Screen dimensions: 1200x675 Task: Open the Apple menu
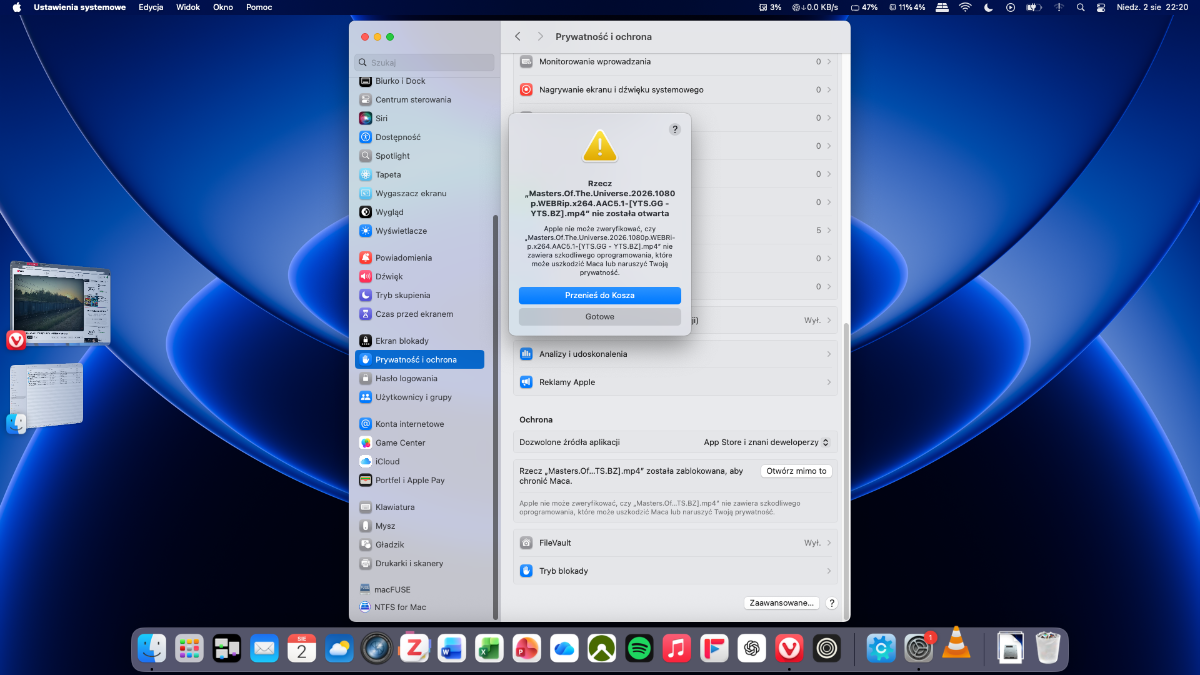point(16,7)
